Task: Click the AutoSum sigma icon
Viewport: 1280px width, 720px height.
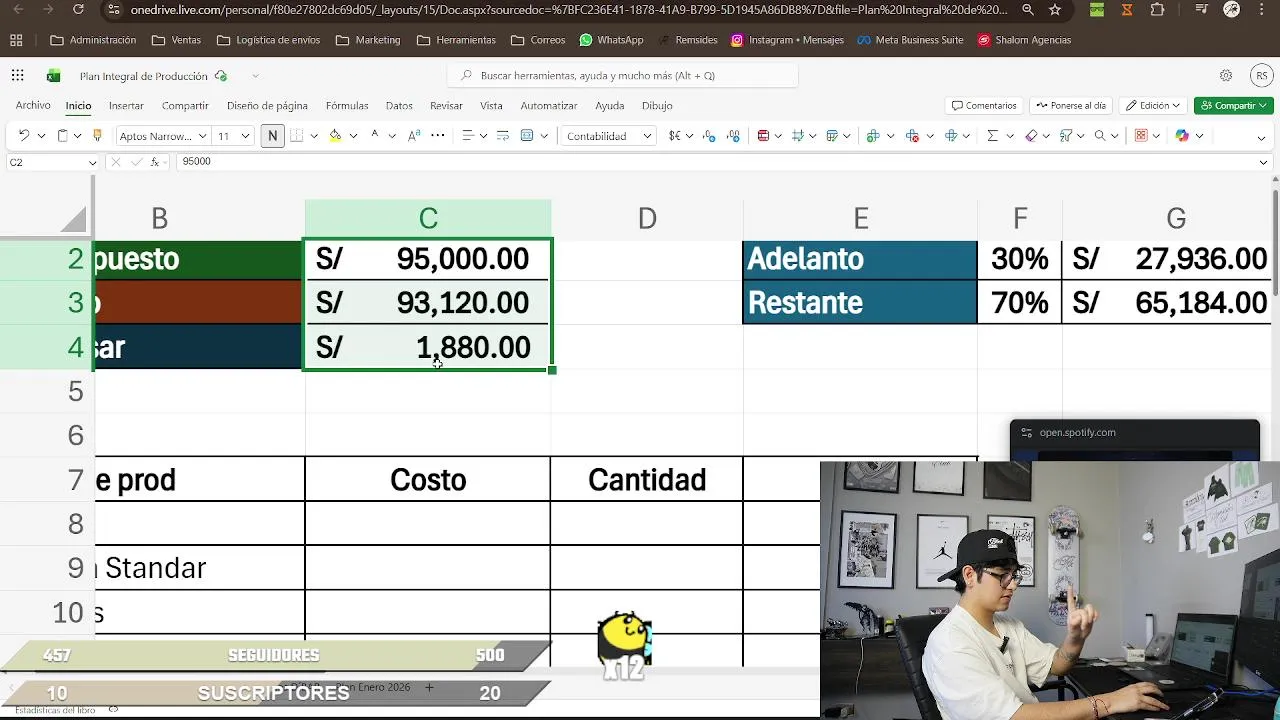Action: coord(992,136)
